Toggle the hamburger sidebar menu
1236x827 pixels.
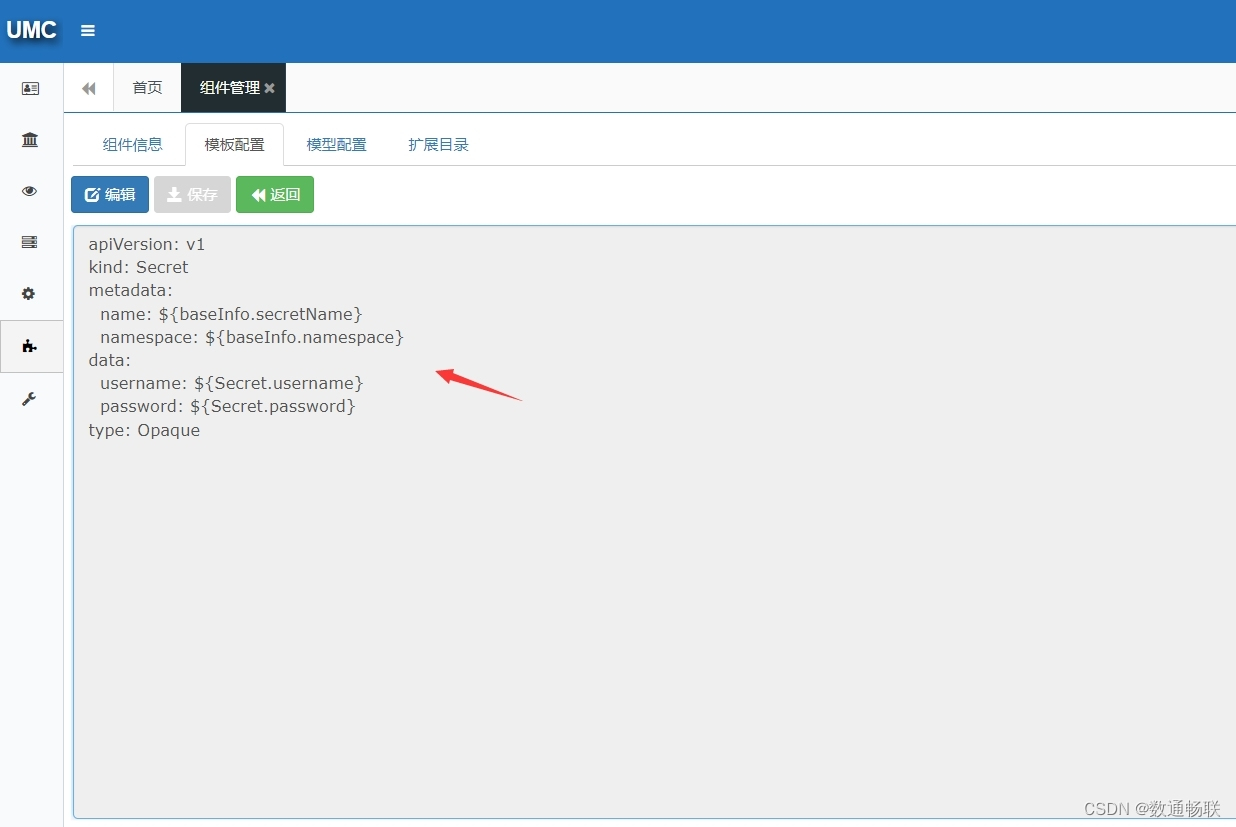(x=88, y=31)
